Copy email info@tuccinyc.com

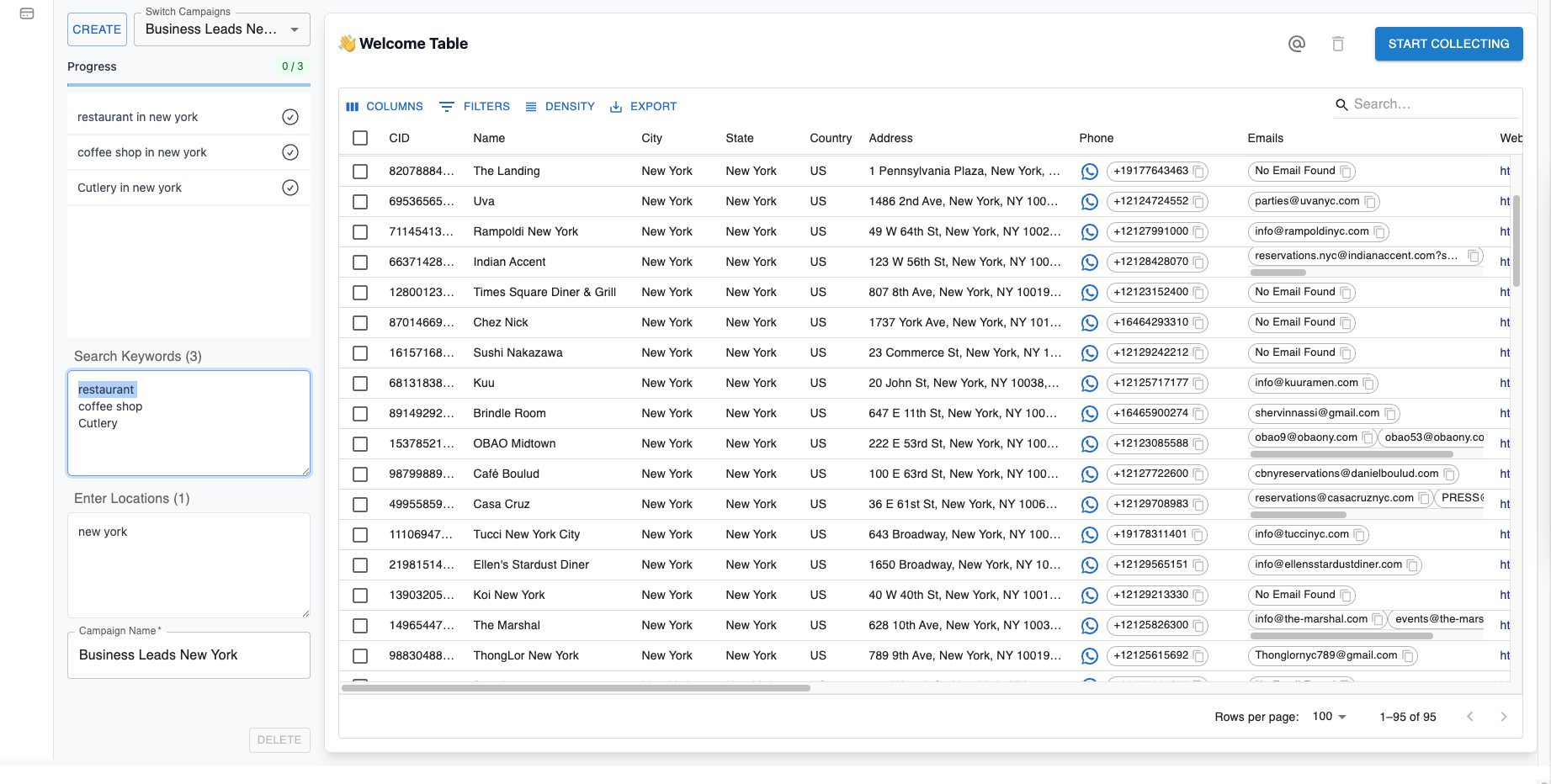point(1359,535)
